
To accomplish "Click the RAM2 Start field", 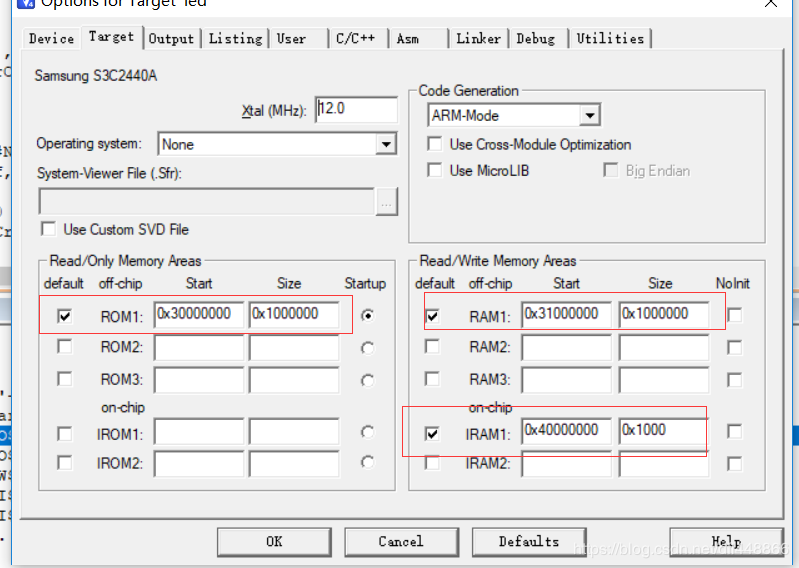I will pyautogui.click(x=567, y=348).
